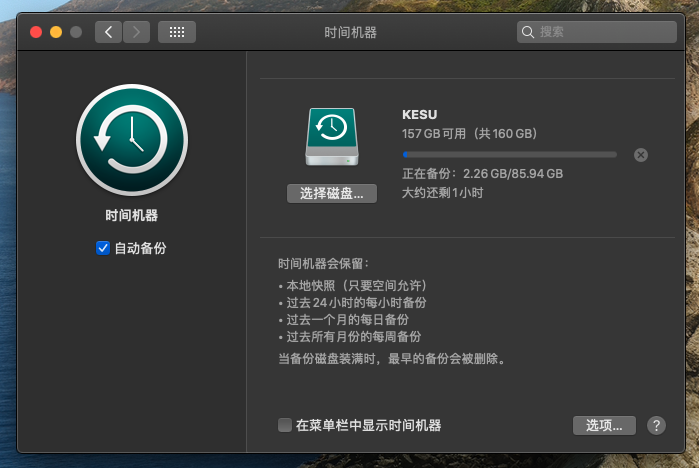Click the 正在备份 status text
Image resolution: width=699 pixels, height=468 pixels.
(482, 173)
